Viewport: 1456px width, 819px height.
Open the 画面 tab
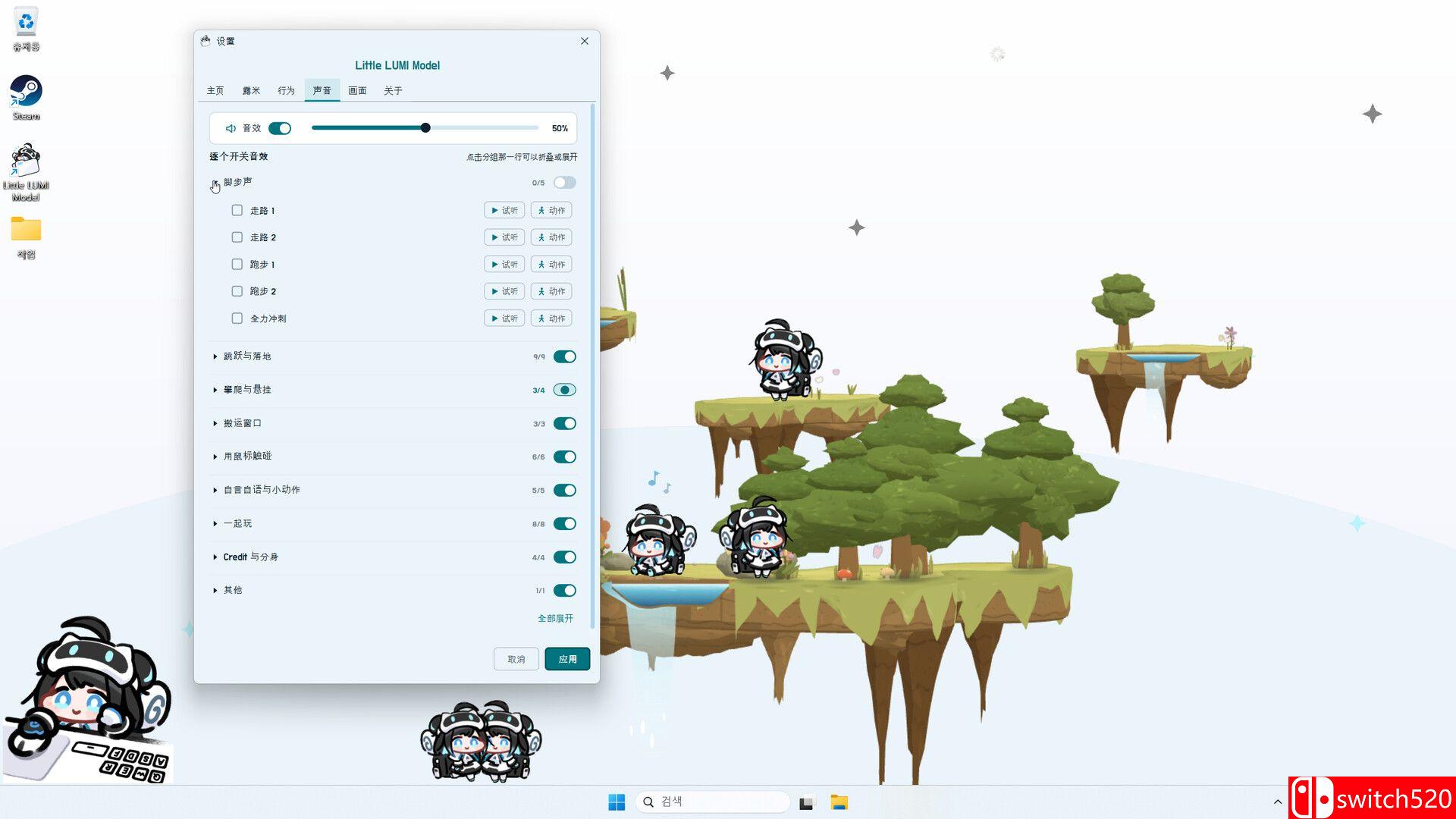(357, 90)
